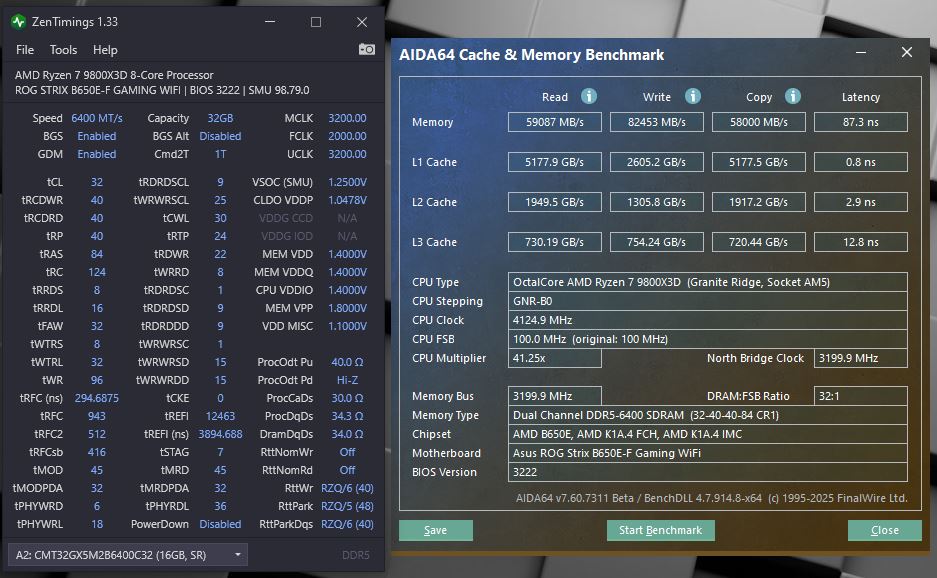Viewport: 937px width, 578px height.
Task: Open the File menu in ZenTimings
Action: (25, 50)
